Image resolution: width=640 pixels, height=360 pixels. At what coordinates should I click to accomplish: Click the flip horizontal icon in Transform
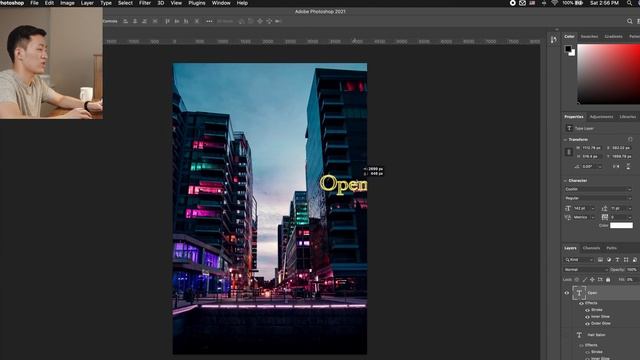[x=616, y=167]
